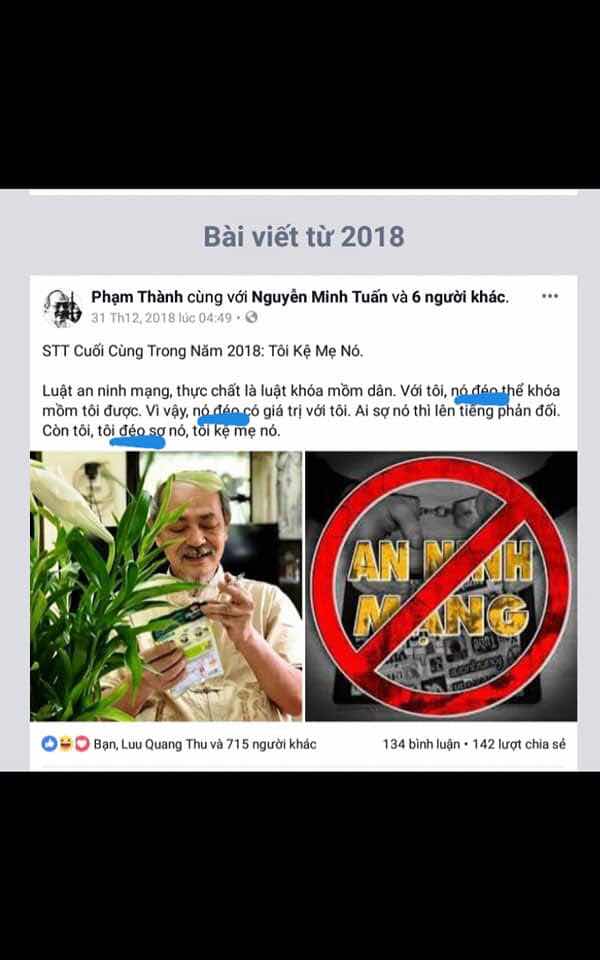
Task: Click the Haha laughing reaction icon
Action: pyautogui.click(x=66, y=743)
